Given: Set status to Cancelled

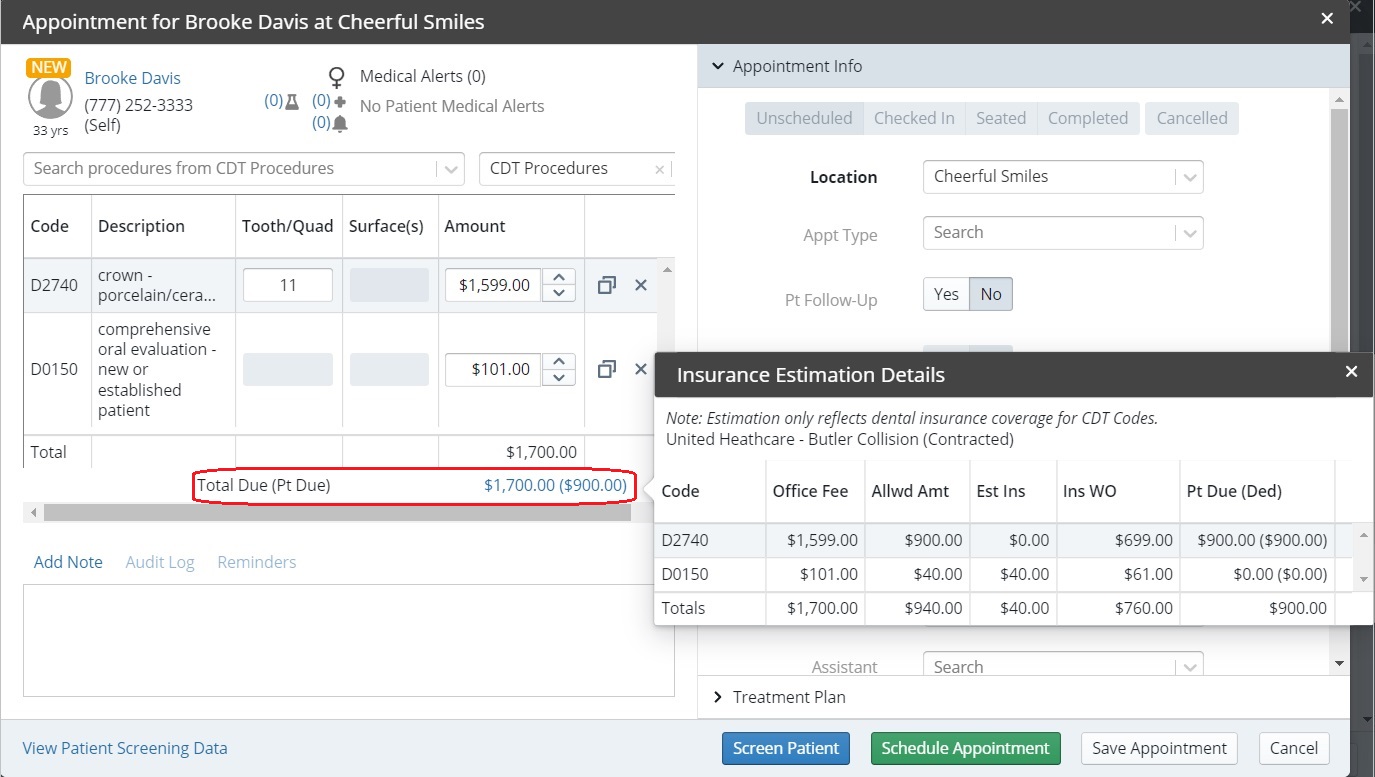Looking at the screenshot, I should 1192,118.
